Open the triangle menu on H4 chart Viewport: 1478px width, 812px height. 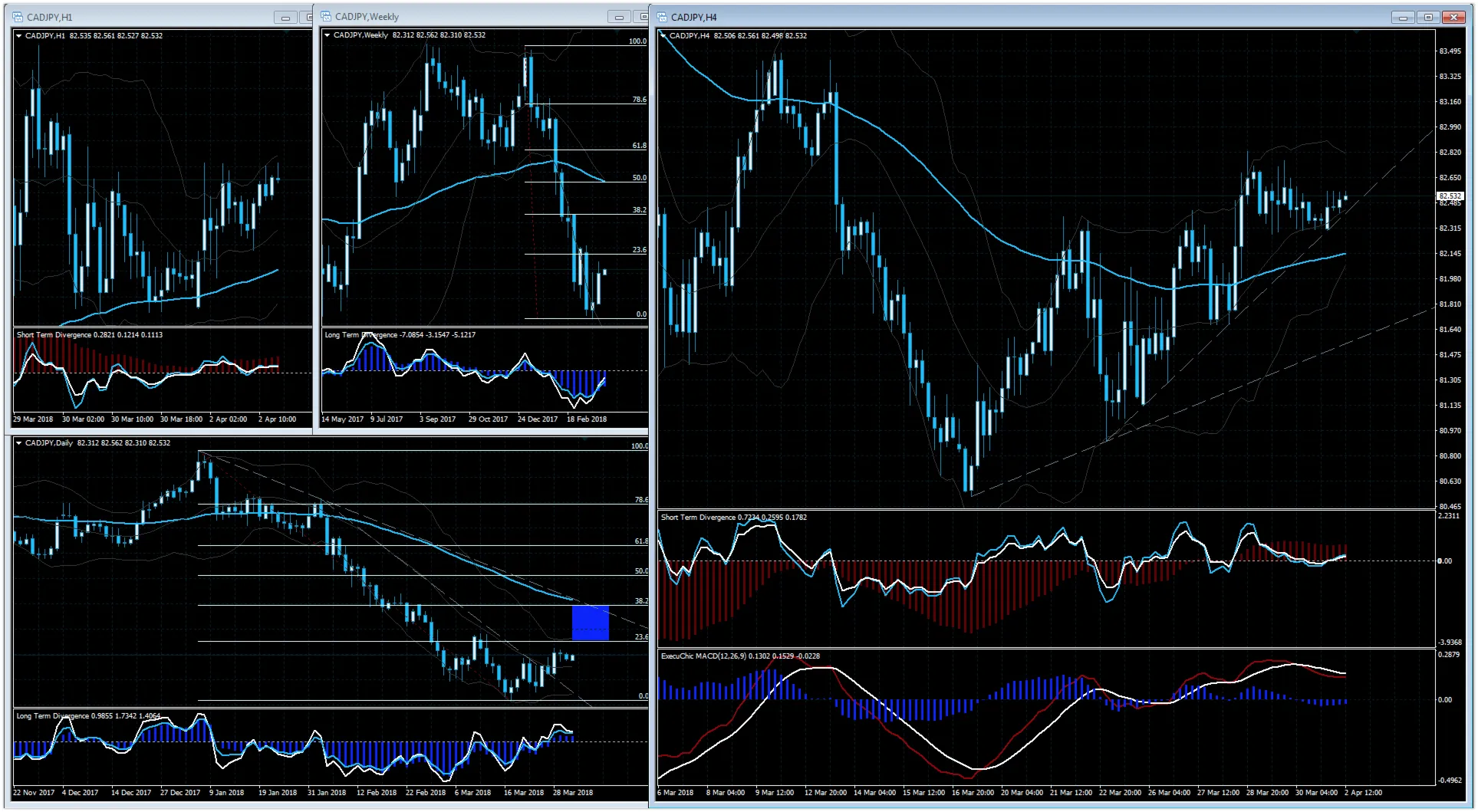tap(663, 35)
